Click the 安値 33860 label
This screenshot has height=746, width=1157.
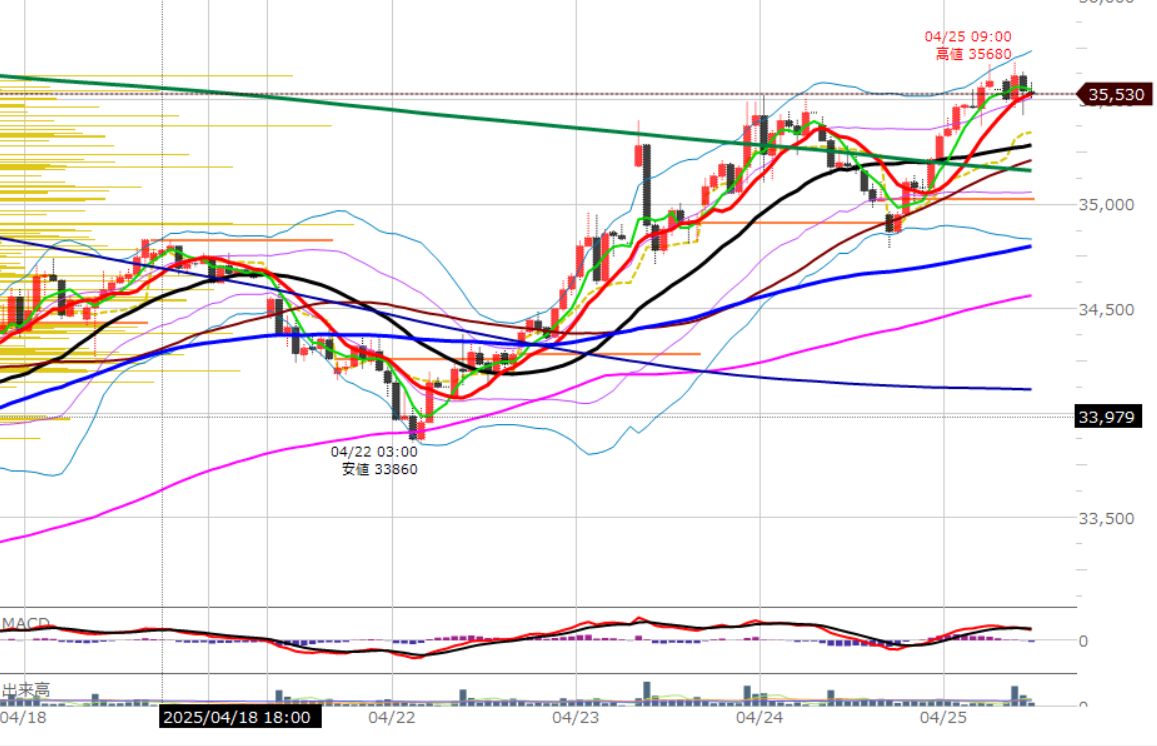click(379, 469)
